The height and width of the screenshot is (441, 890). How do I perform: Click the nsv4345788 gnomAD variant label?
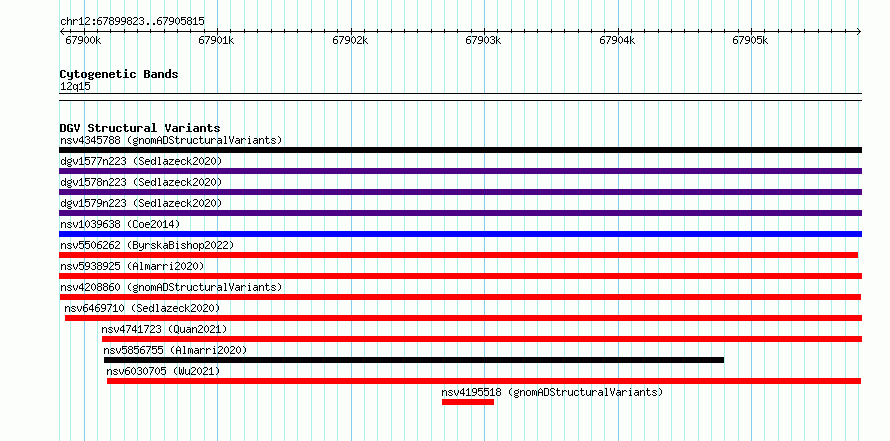[x=171, y=140]
